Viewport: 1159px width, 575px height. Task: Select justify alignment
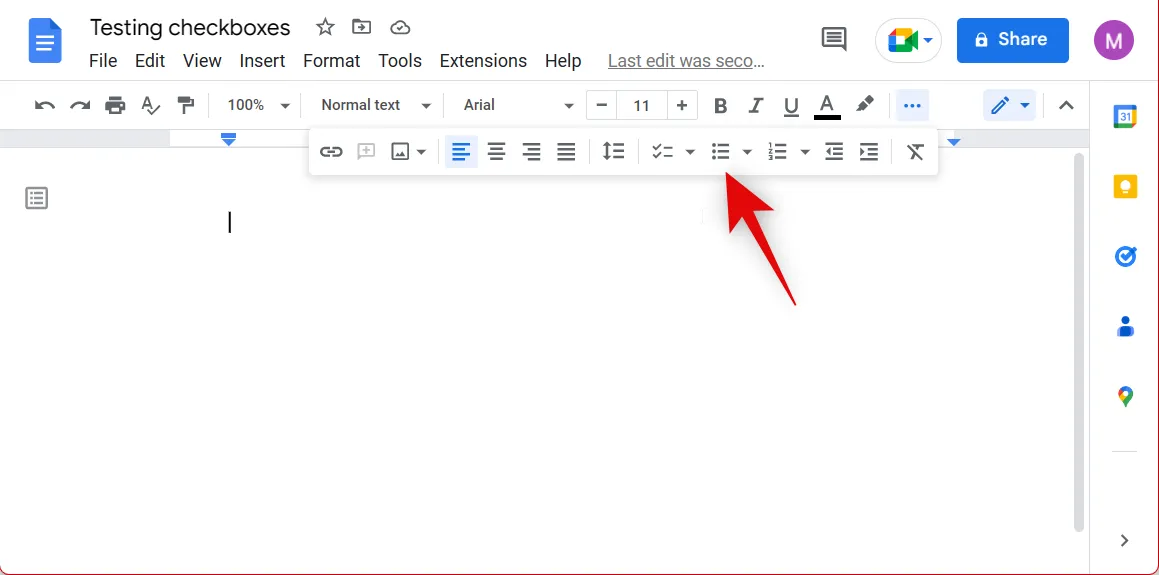[x=566, y=152]
